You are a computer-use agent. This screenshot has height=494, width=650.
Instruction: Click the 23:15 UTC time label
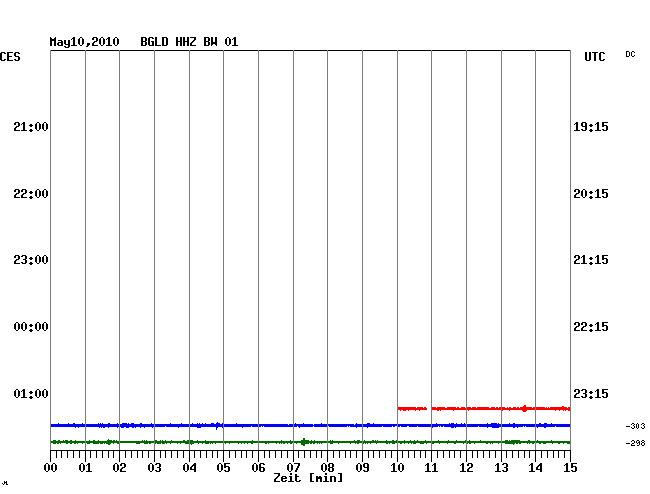pyautogui.click(x=591, y=393)
